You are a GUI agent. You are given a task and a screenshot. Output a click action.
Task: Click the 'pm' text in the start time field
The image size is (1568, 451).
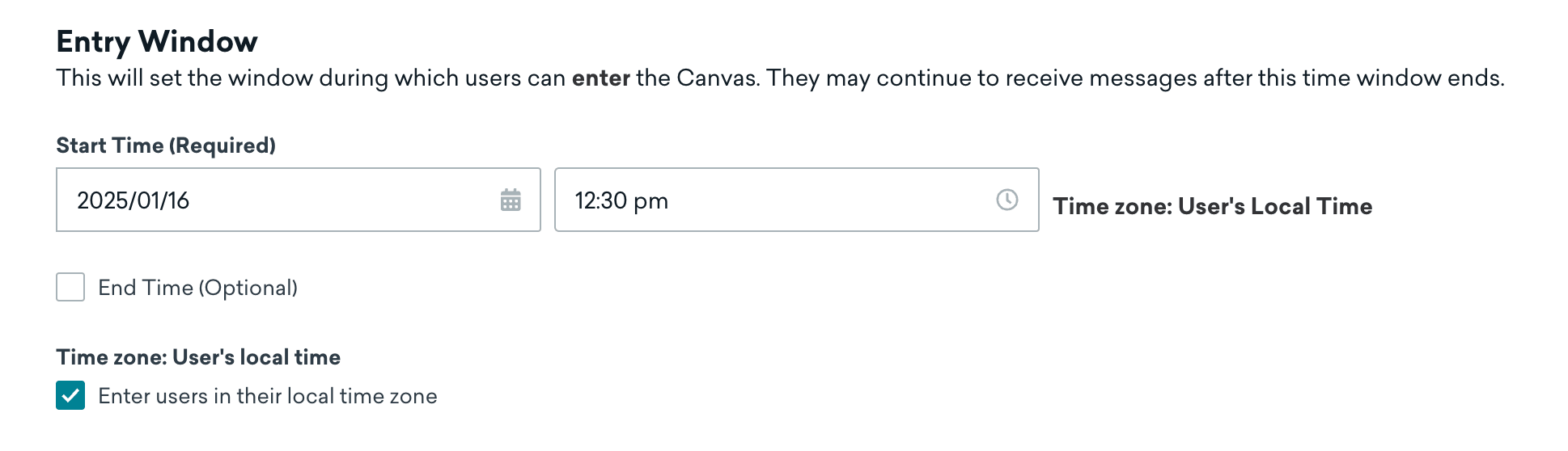pos(651,202)
